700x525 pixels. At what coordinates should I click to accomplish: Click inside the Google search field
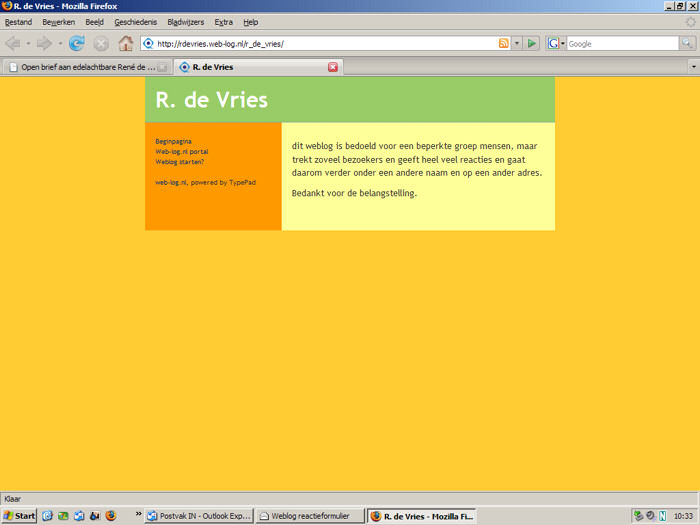(x=620, y=43)
